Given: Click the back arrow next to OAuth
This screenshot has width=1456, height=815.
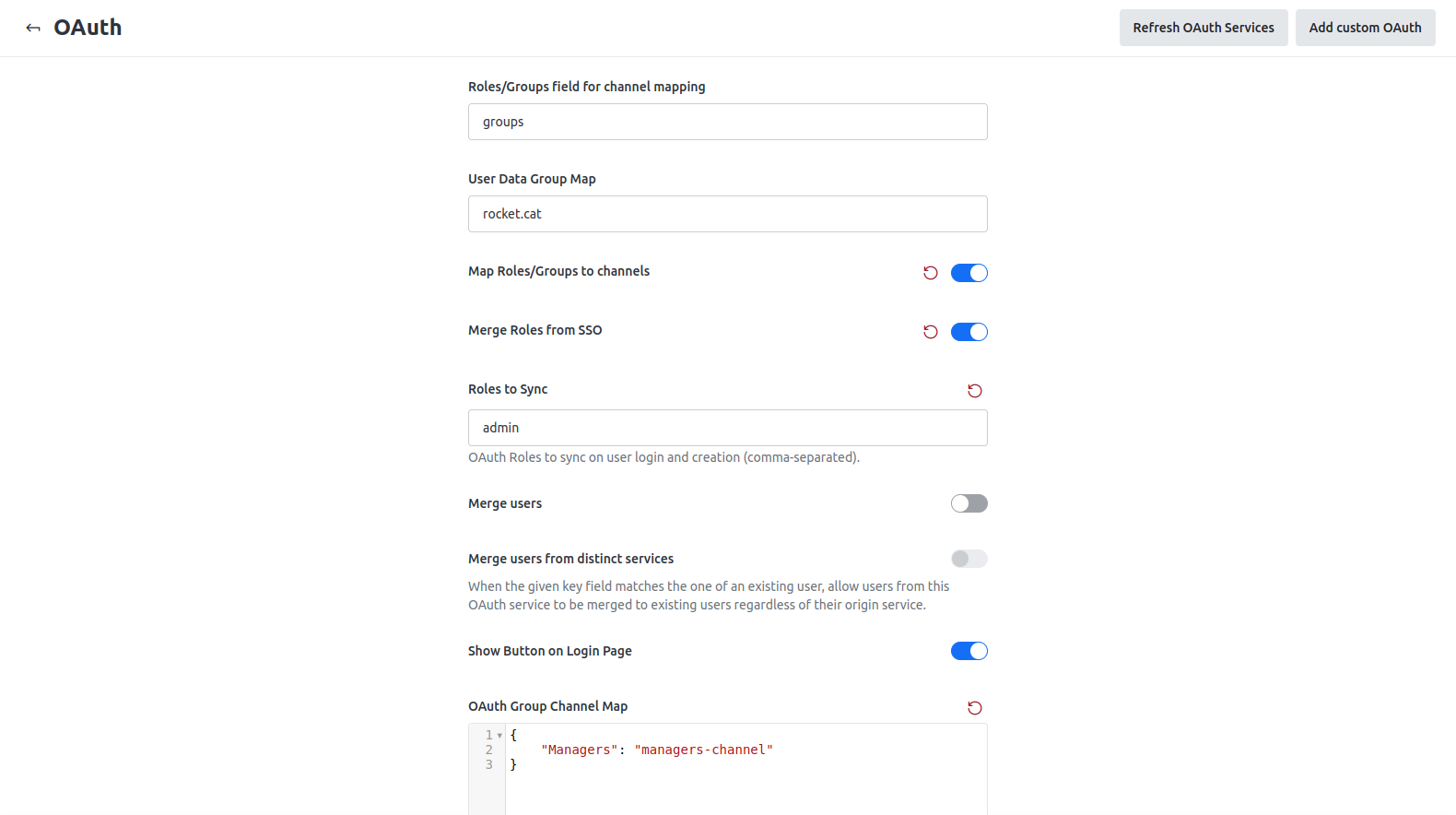Looking at the screenshot, I should coord(33,28).
